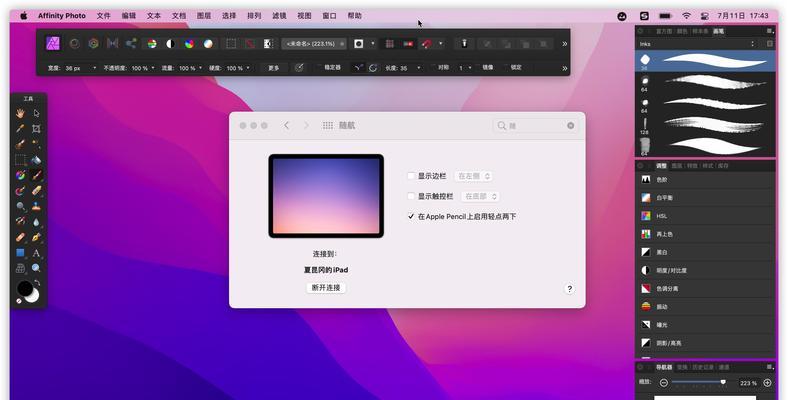This screenshot has height=400, width=788.
Task: Apply Auto Levels from toolbar
Action: [x=152, y=44]
